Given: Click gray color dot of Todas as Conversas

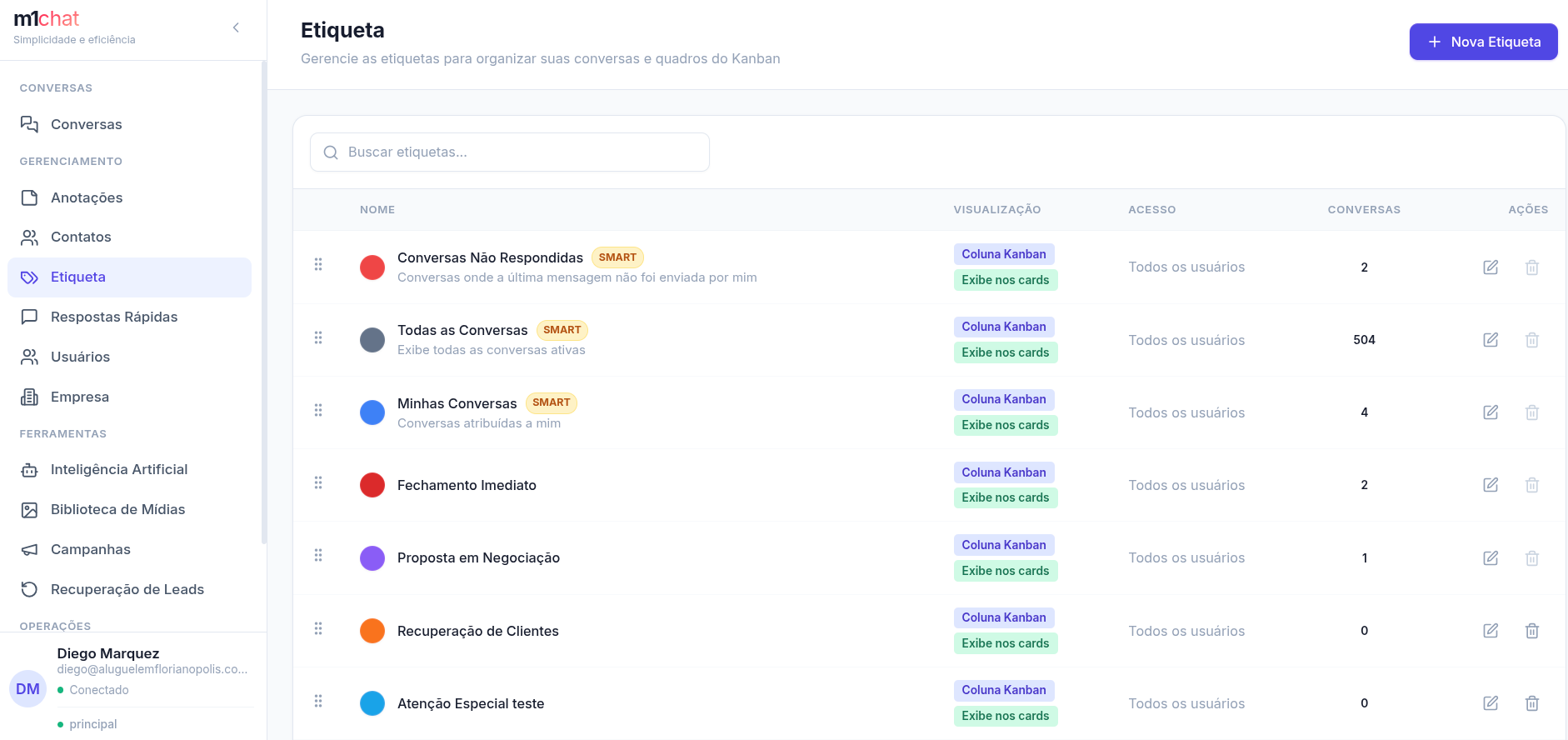Looking at the screenshot, I should 372,340.
